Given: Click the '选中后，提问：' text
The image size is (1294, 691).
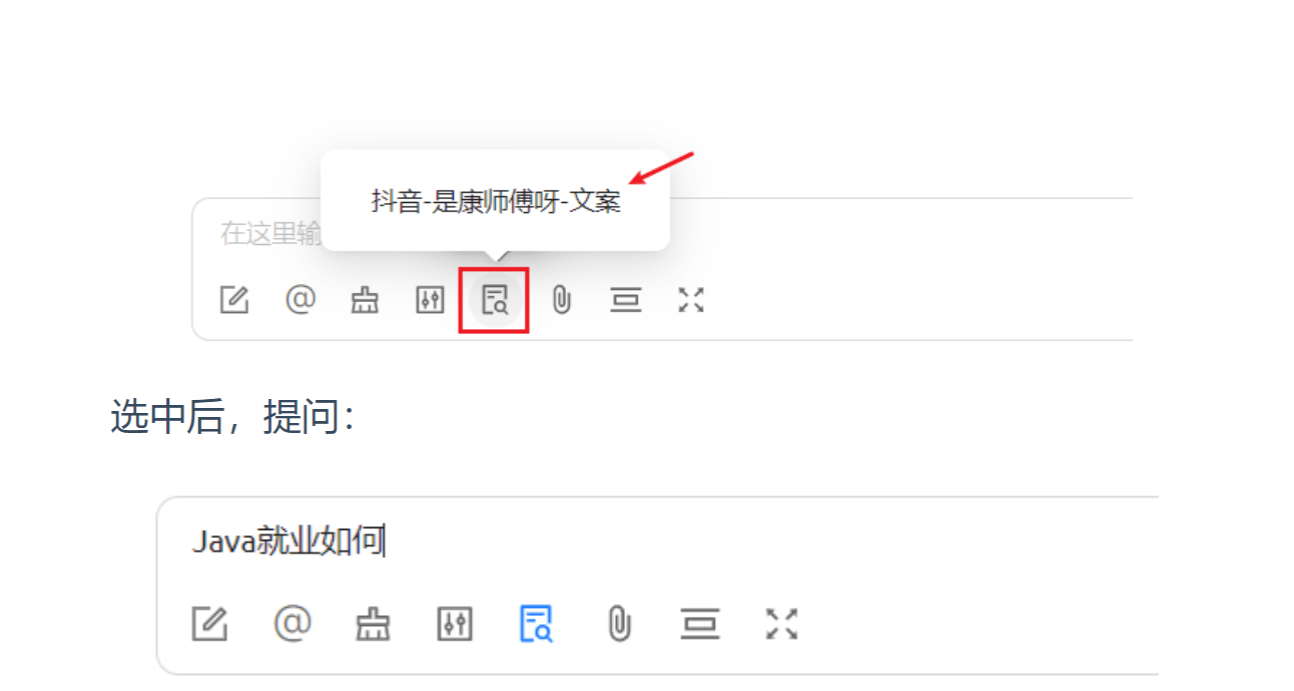Looking at the screenshot, I should 232,417.
